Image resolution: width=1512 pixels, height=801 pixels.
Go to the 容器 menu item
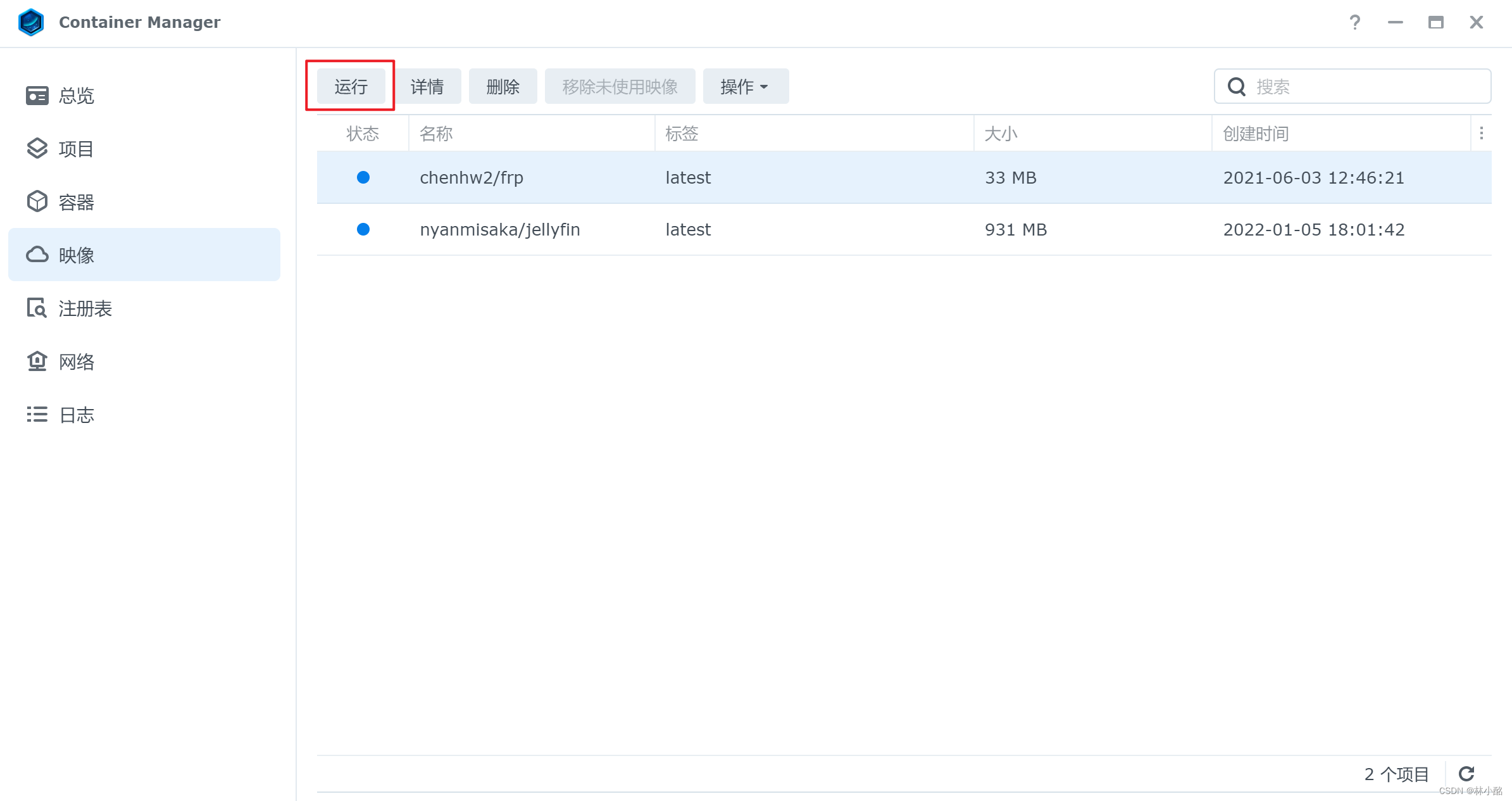144,202
